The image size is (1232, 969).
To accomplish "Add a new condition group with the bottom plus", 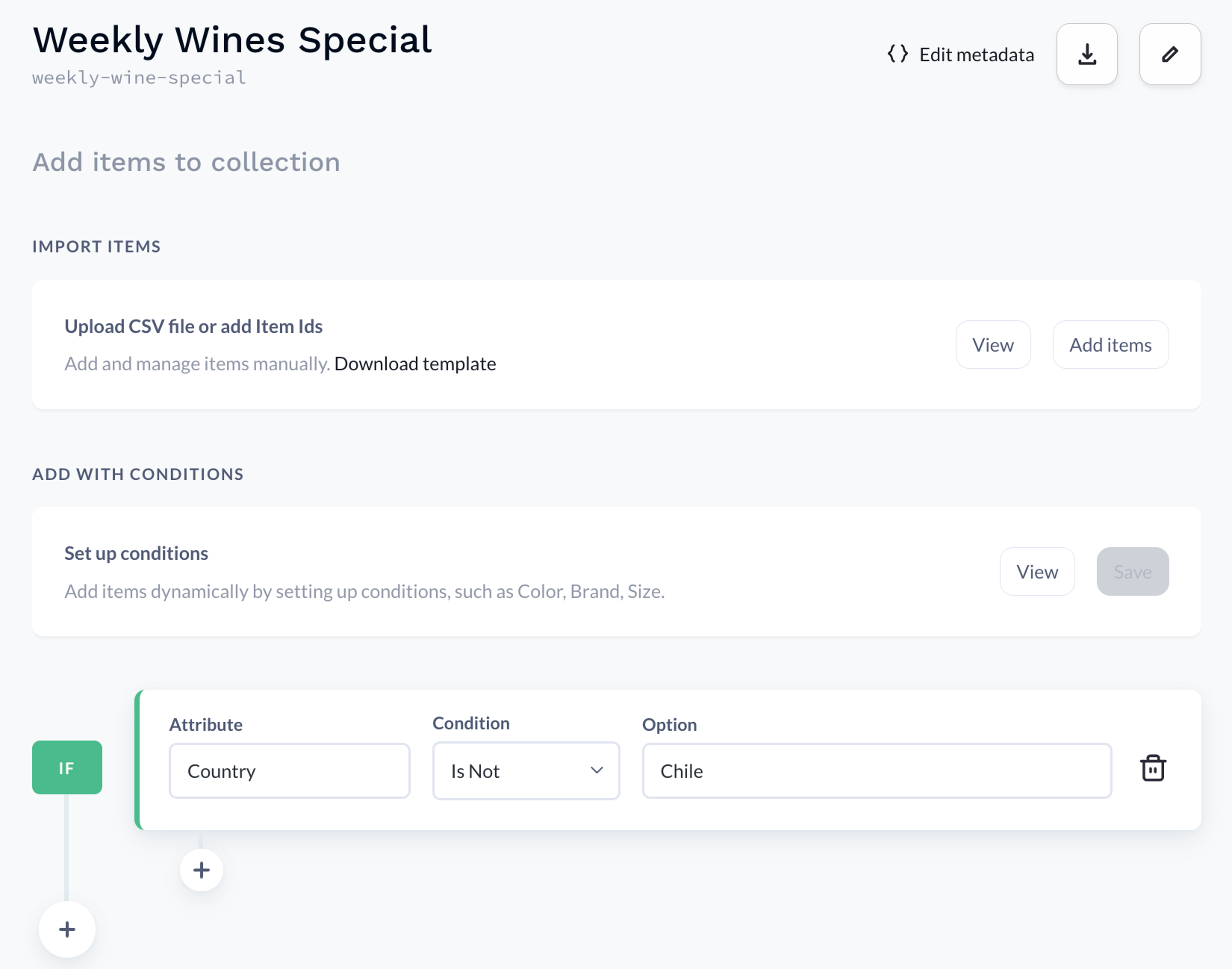I will pyautogui.click(x=67, y=929).
